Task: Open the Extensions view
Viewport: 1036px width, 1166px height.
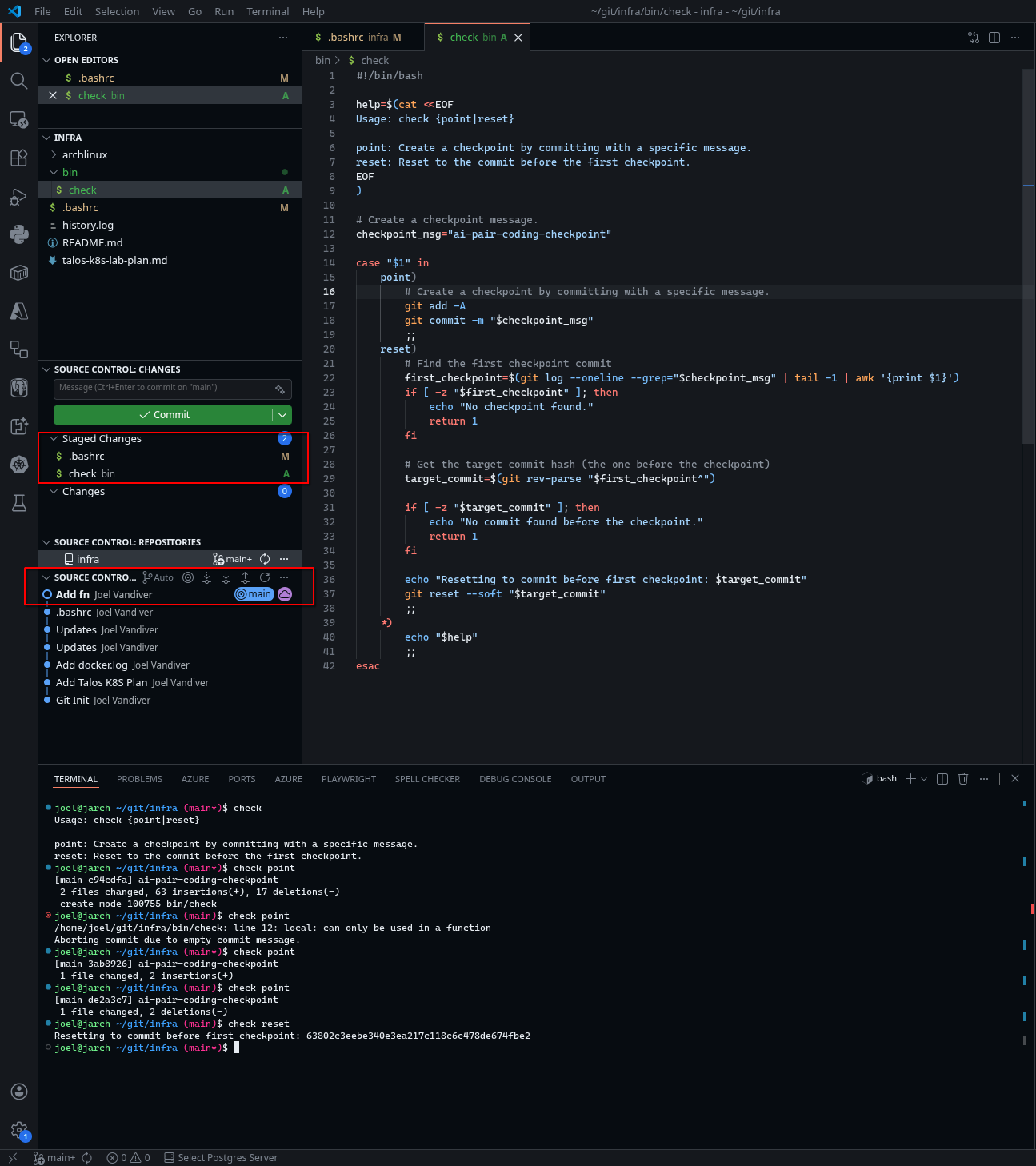Action: (18, 158)
